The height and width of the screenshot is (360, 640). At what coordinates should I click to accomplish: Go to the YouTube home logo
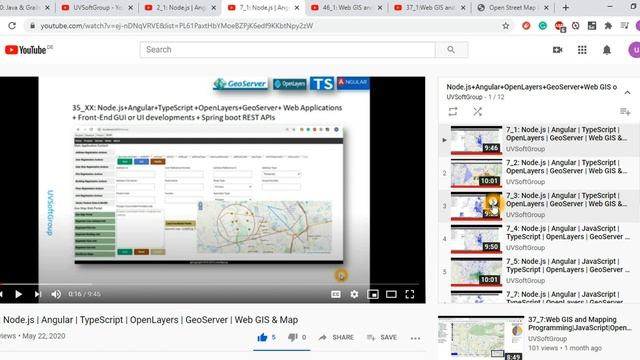pyautogui.click(x=26, y=50)
